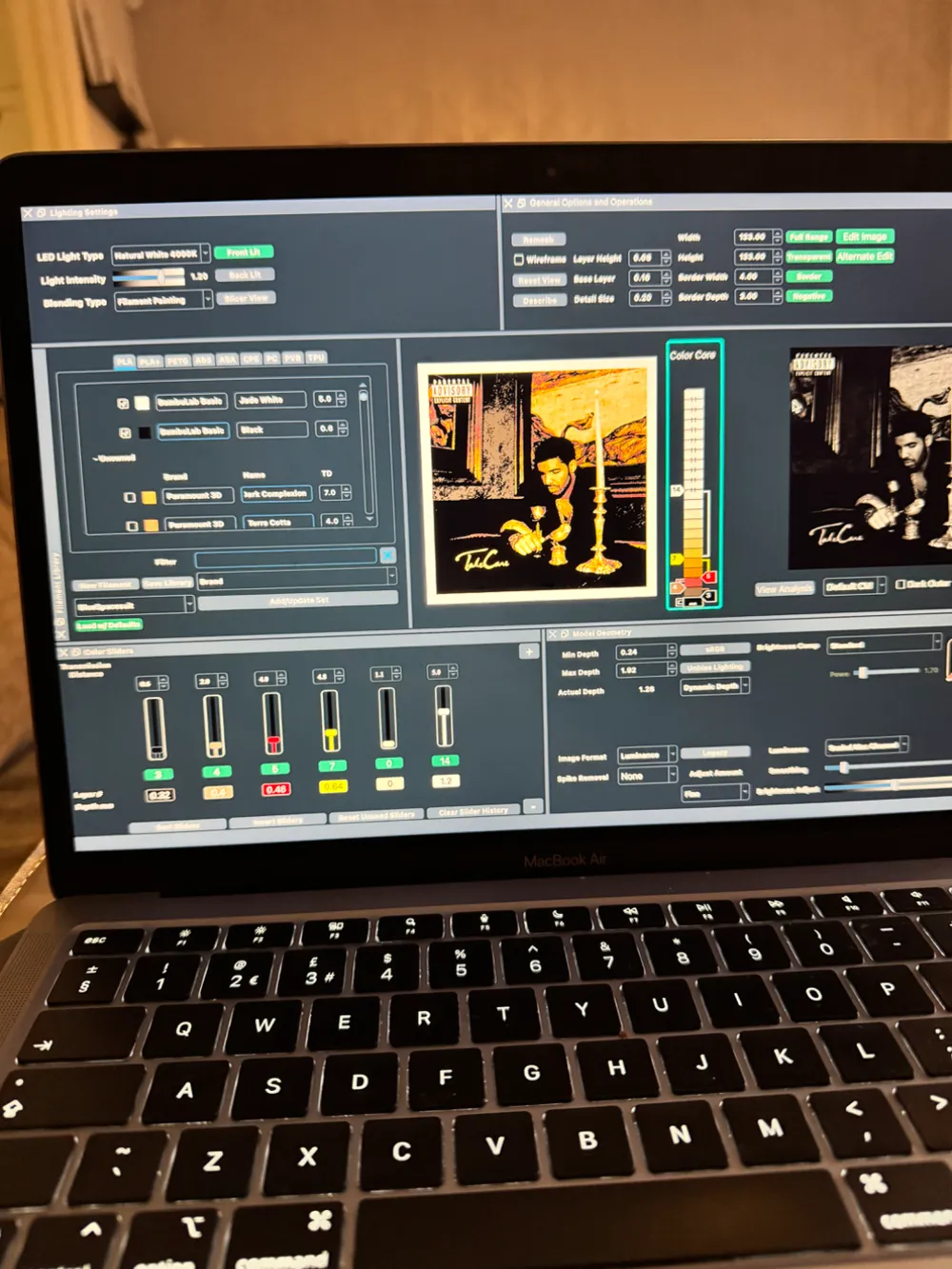Adjust the Black filament TD stepper
The width and height of the screenshot is (952, 1269).
pos(342,429)
